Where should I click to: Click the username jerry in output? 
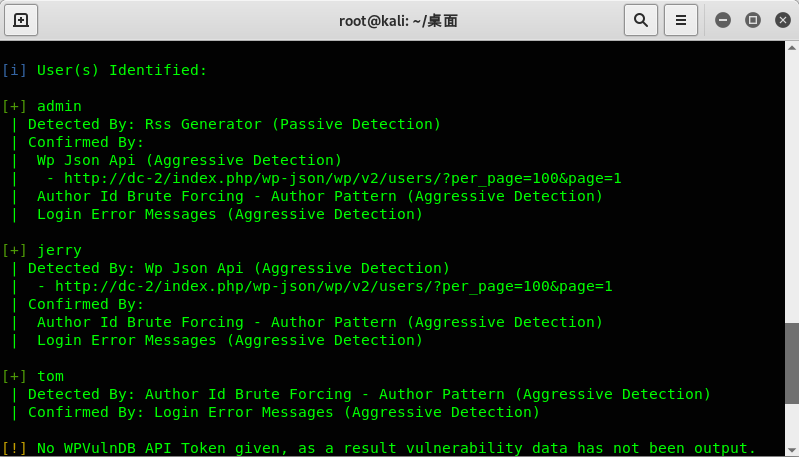(59, 251)
